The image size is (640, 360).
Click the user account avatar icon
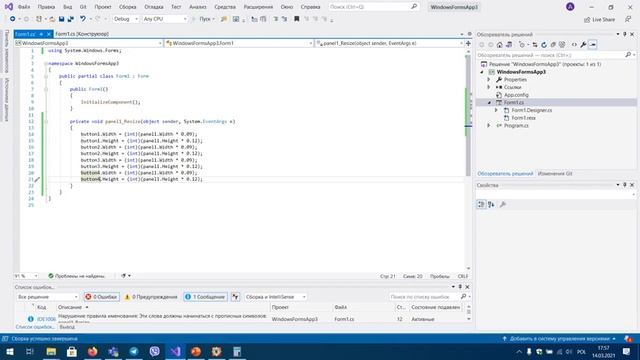pos(570,7)
